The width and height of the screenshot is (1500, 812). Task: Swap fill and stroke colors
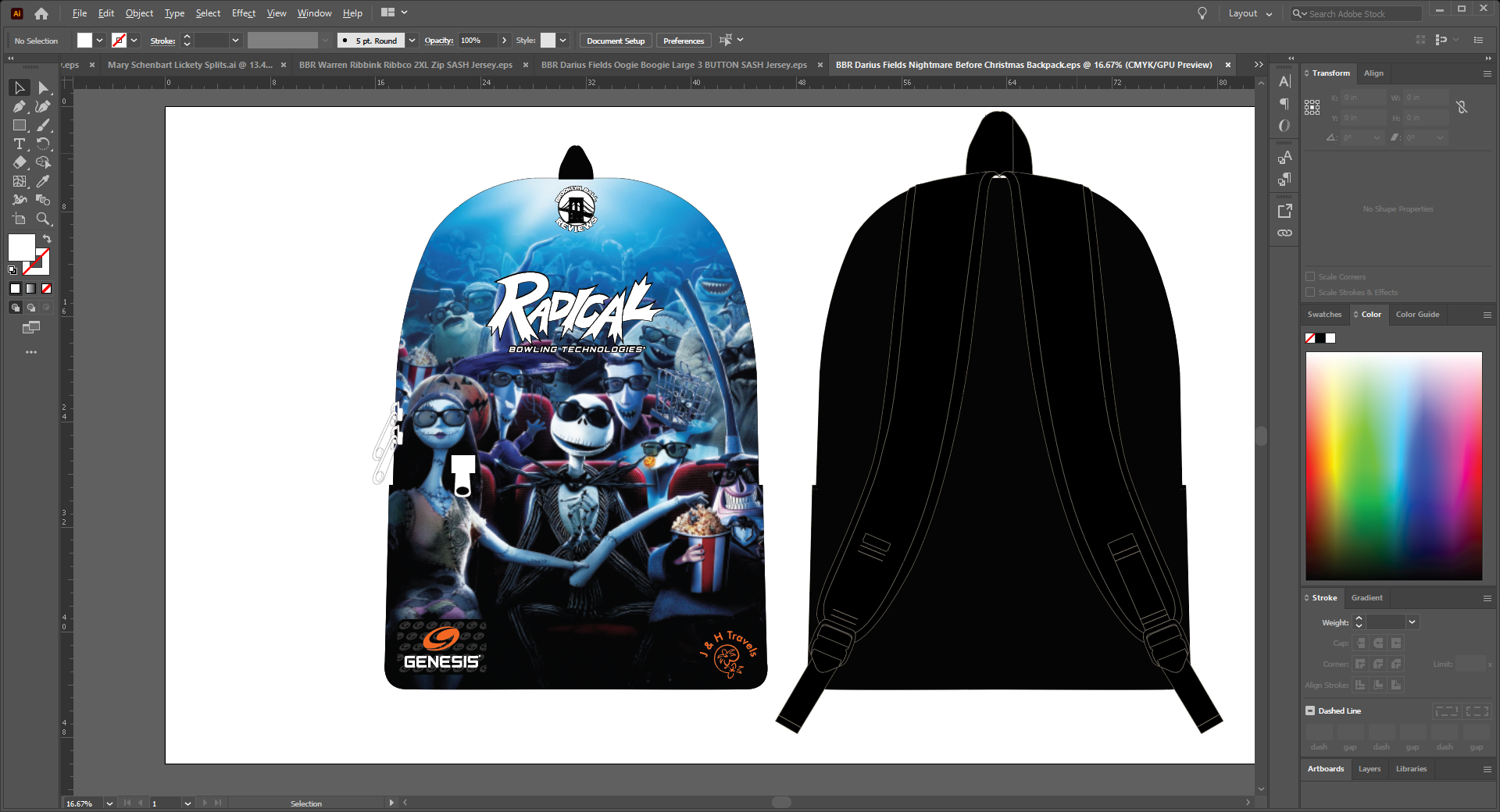(47, 239)
